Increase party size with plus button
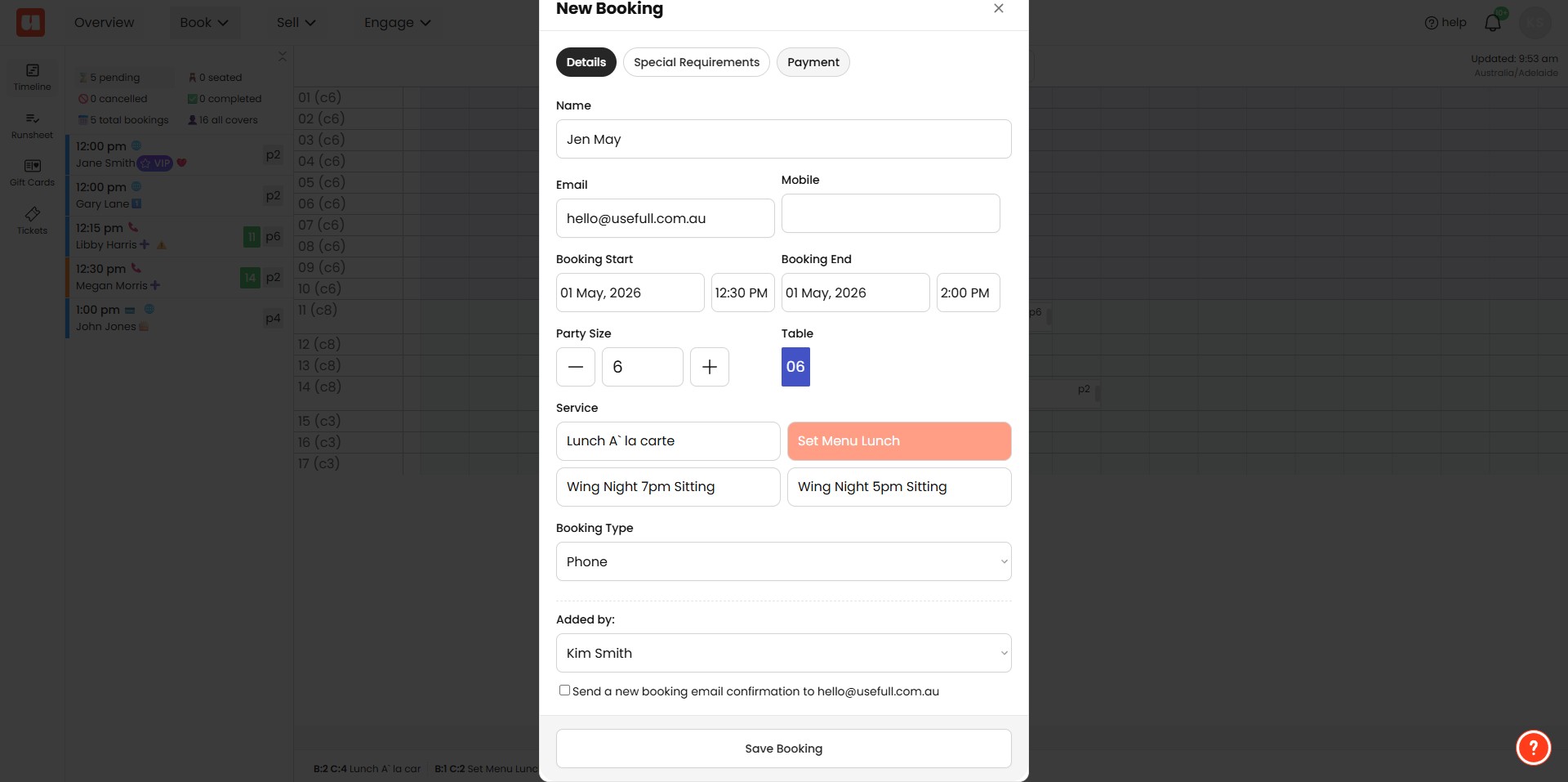Screen dimensions: 1568x782 point(710,367)
